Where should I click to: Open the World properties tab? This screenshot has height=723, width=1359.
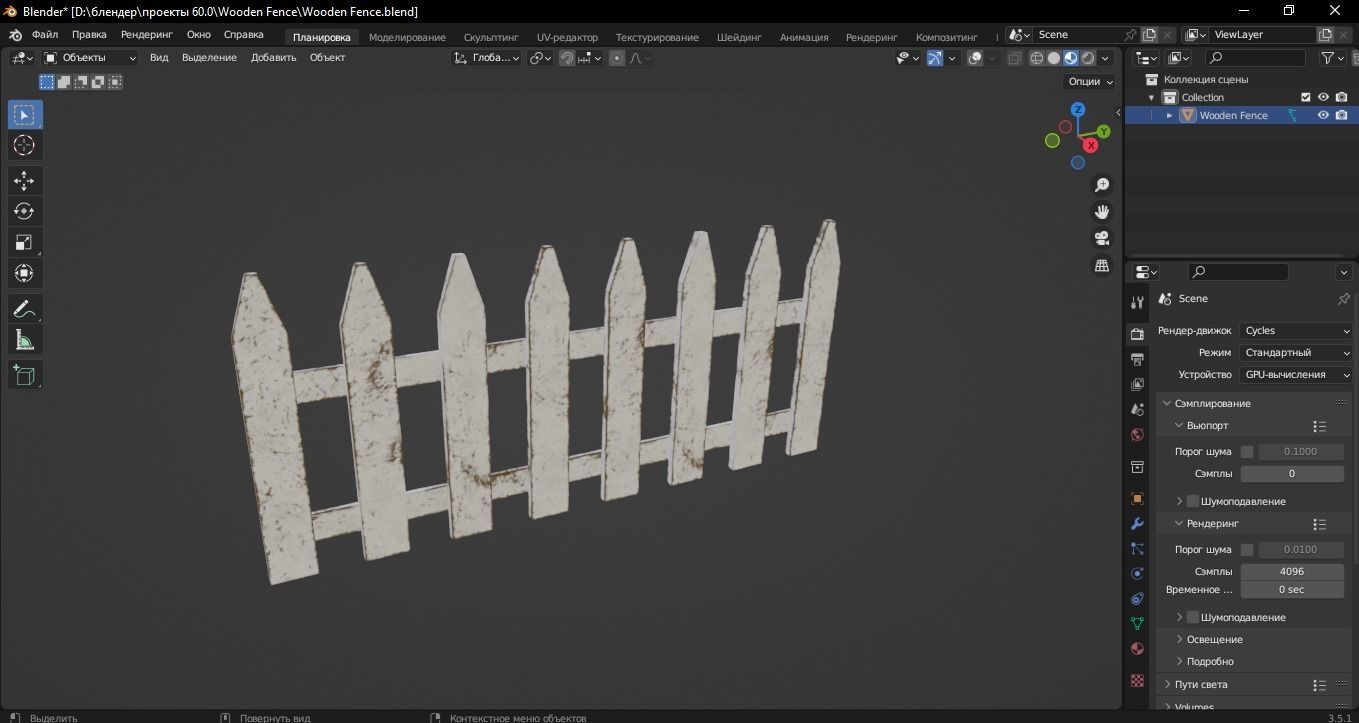[x=1137, y=434]
